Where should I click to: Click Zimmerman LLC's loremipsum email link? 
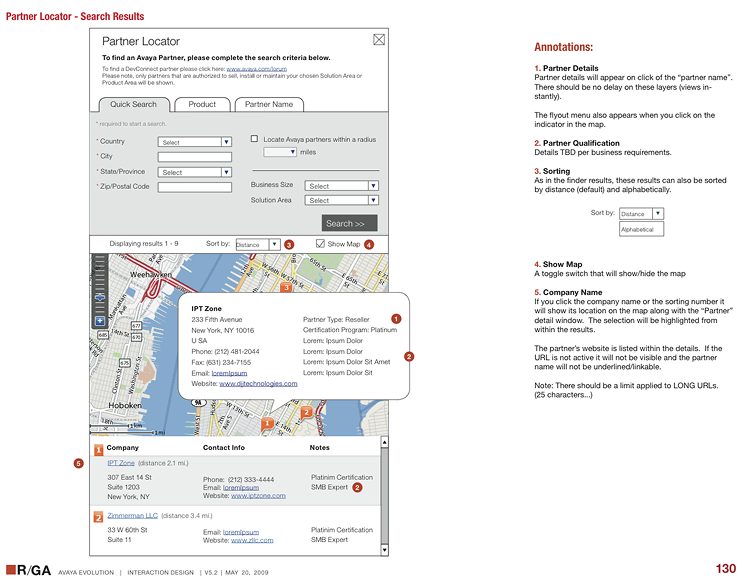coord(241,532)
